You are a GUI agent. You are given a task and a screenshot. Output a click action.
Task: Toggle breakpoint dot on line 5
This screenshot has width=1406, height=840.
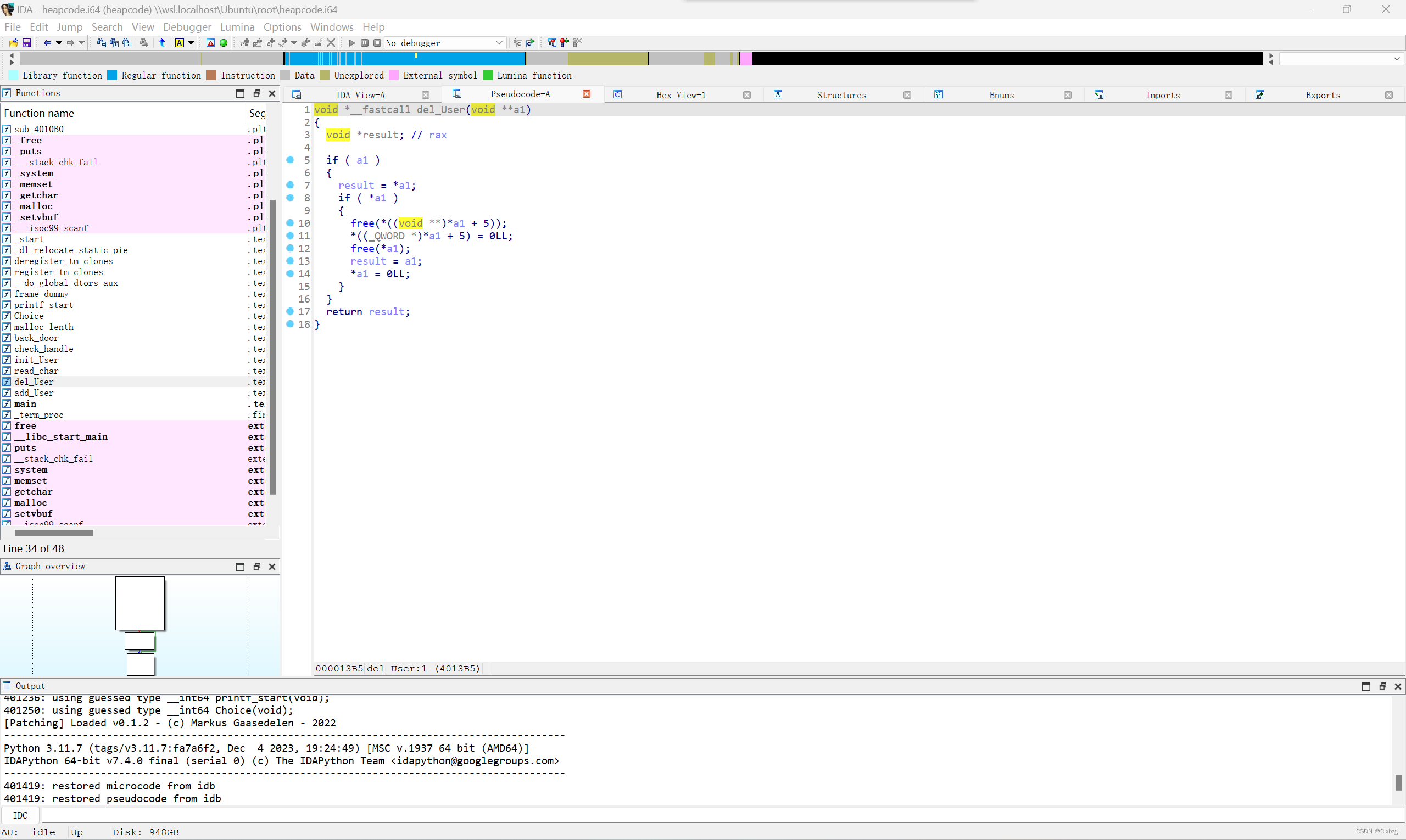click(290, 160)
